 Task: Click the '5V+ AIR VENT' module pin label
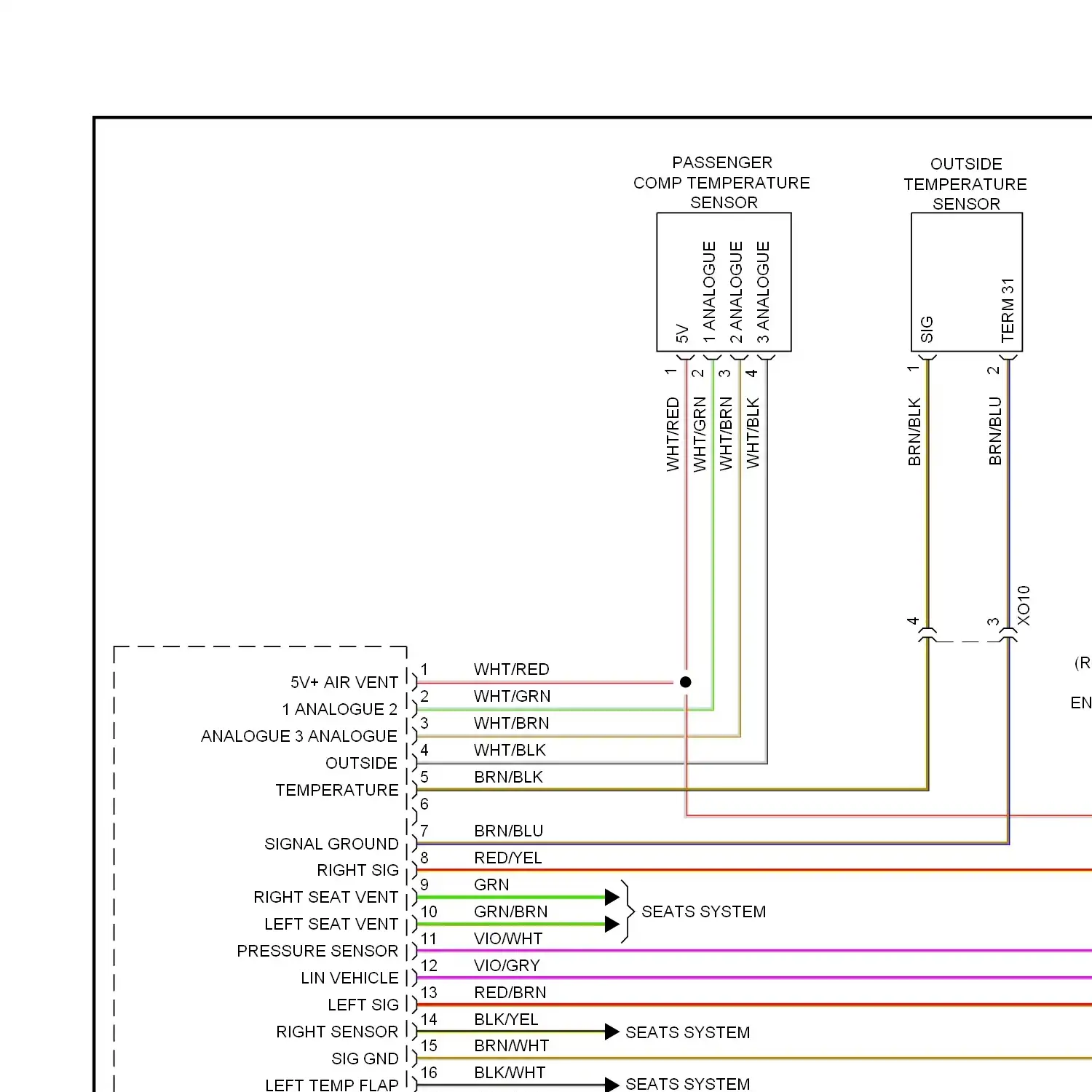[344, 682]
